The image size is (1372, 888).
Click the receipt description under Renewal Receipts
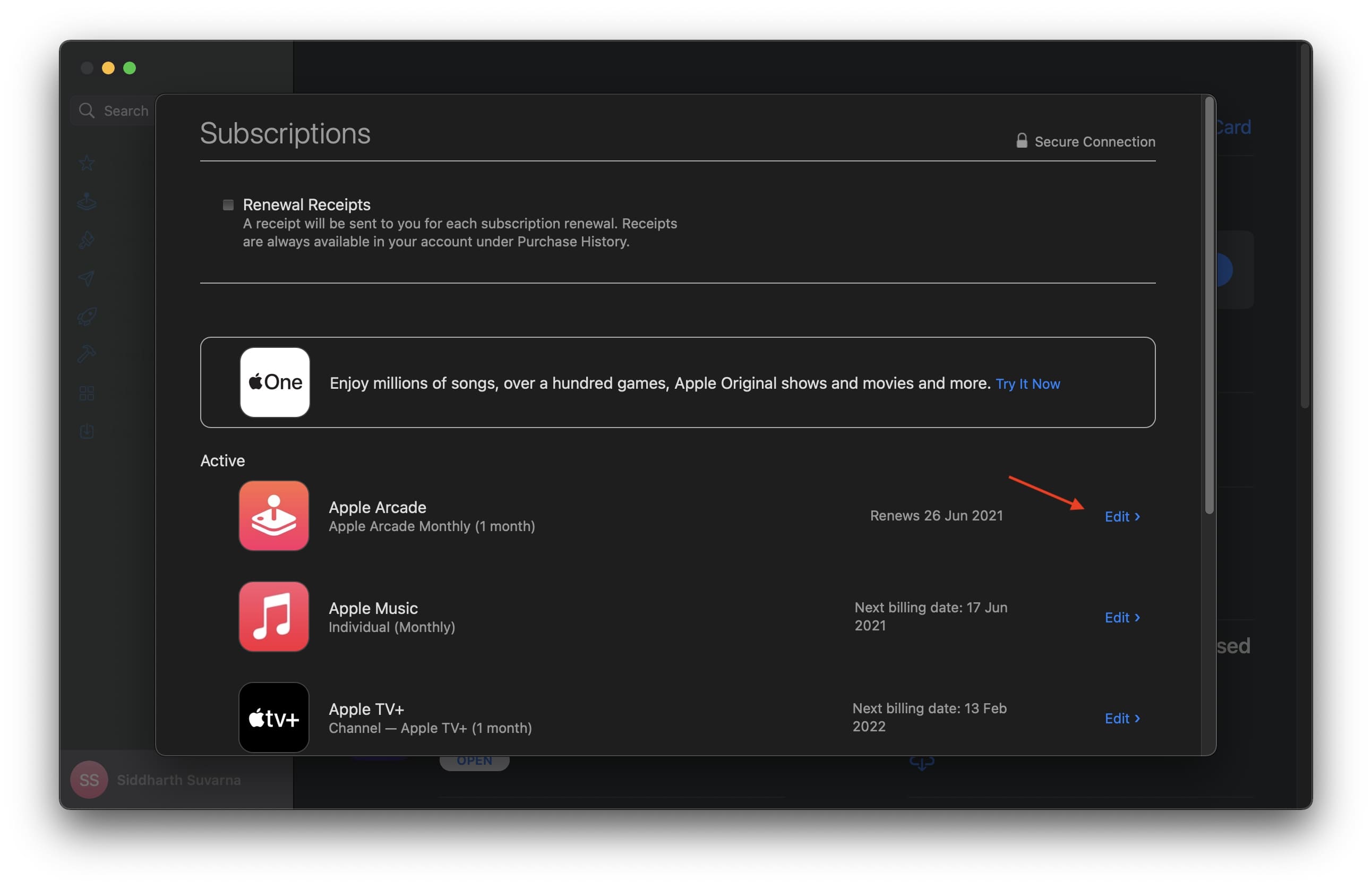coord(460,233)
